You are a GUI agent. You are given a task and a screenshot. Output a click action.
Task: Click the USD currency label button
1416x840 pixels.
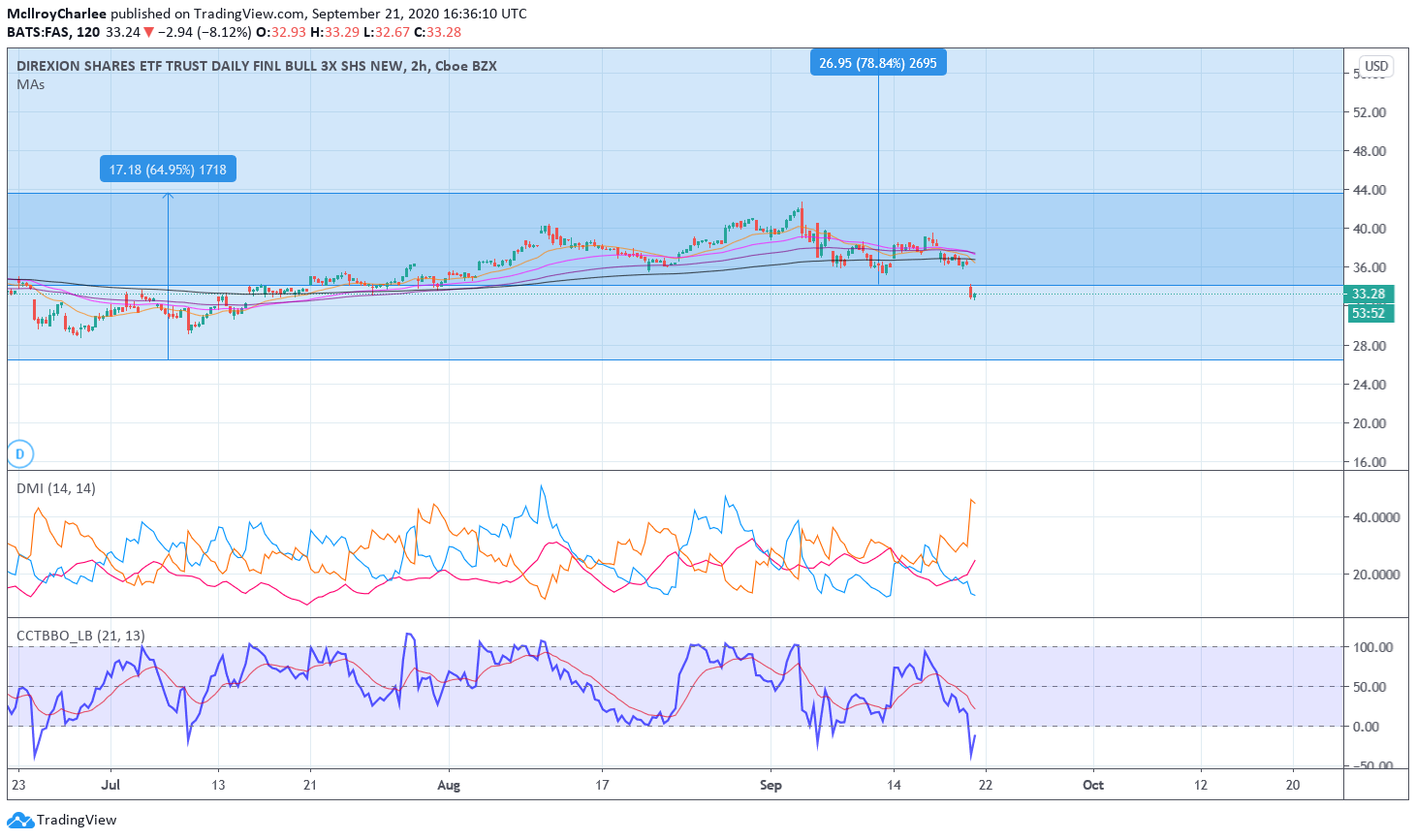click(x=1376, y=66)
